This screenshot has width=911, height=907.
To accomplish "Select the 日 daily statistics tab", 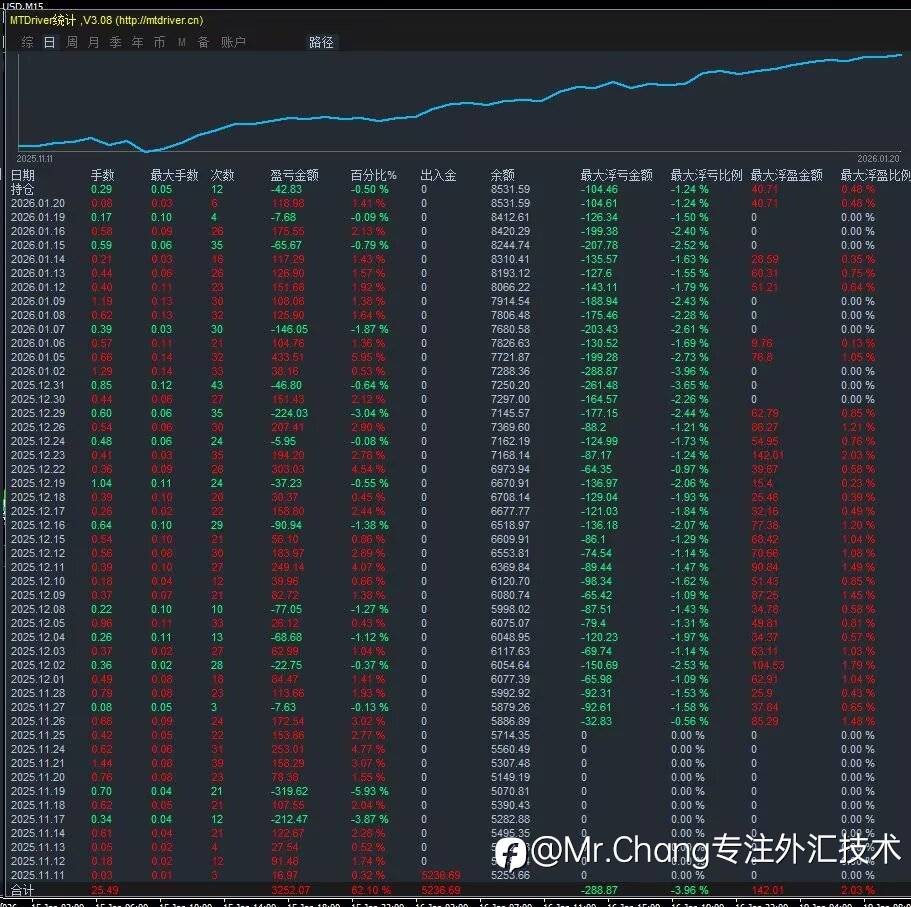I will point(49,42).
